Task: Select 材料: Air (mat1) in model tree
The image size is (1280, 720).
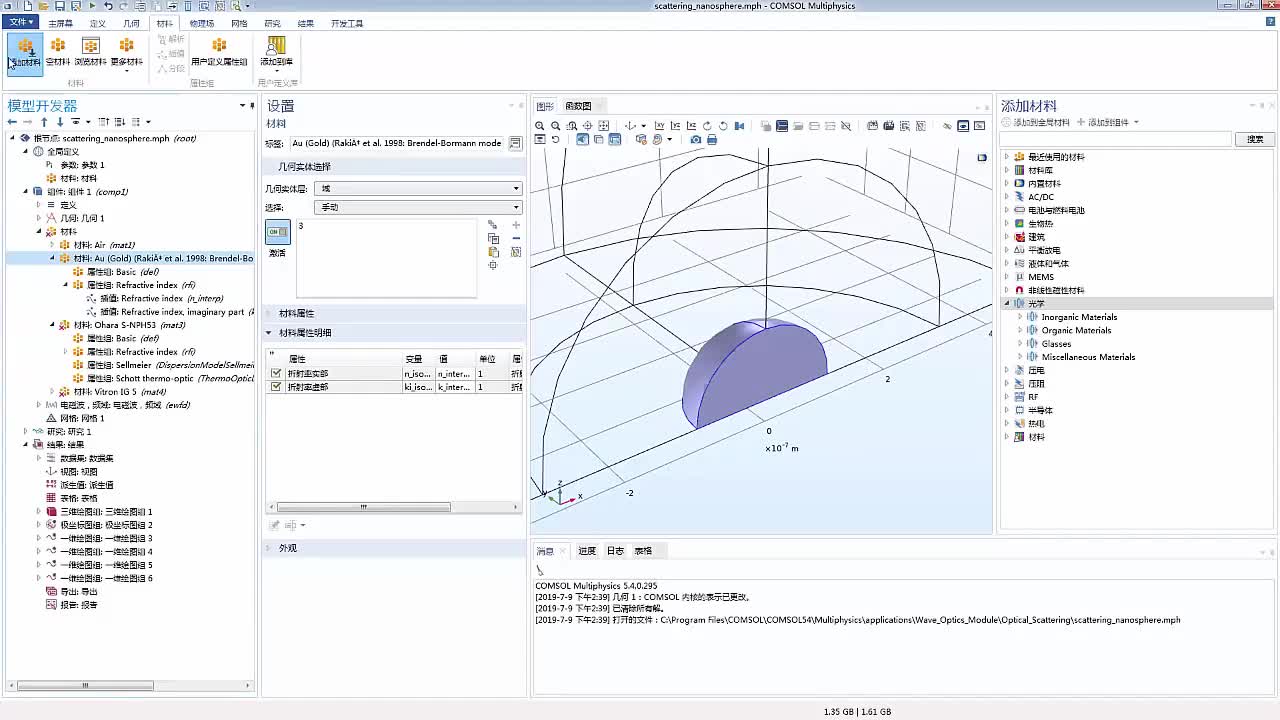Action: 104,245
